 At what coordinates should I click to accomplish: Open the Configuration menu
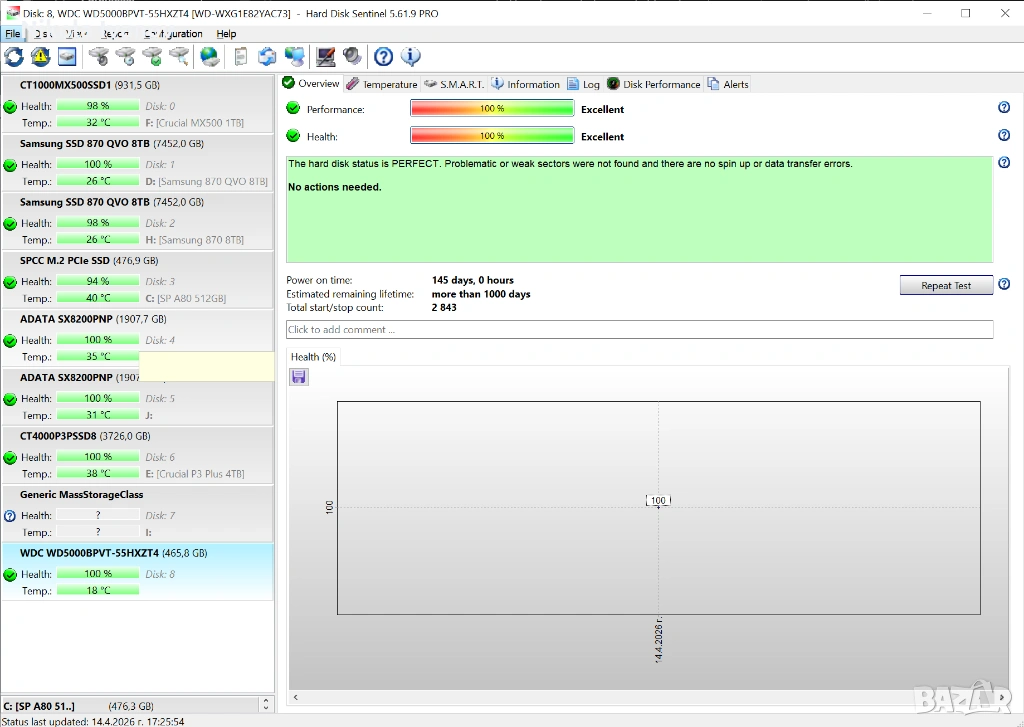173,34
